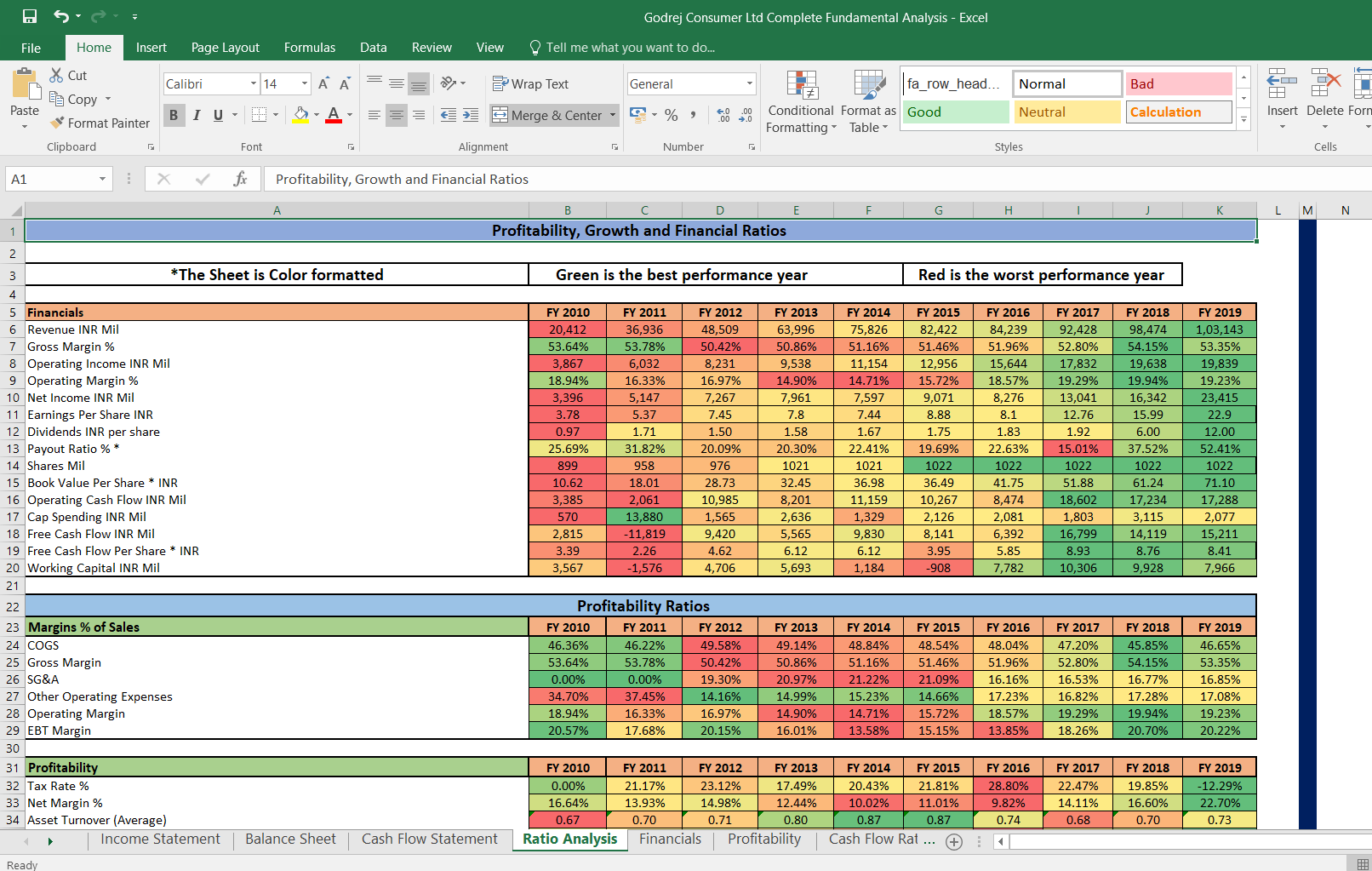Switch to the Formulas ribbon tab
1372x871 pixels.
(x=310, y=48)
